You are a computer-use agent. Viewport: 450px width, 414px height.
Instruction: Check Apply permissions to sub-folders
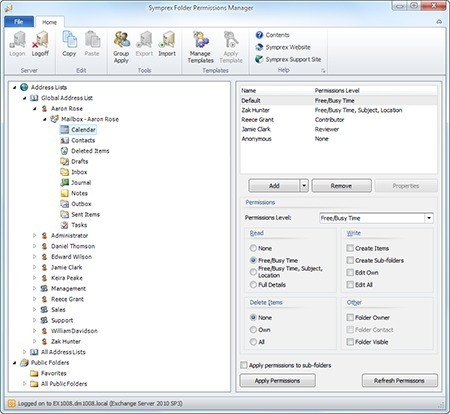click(x=244, y=365)
